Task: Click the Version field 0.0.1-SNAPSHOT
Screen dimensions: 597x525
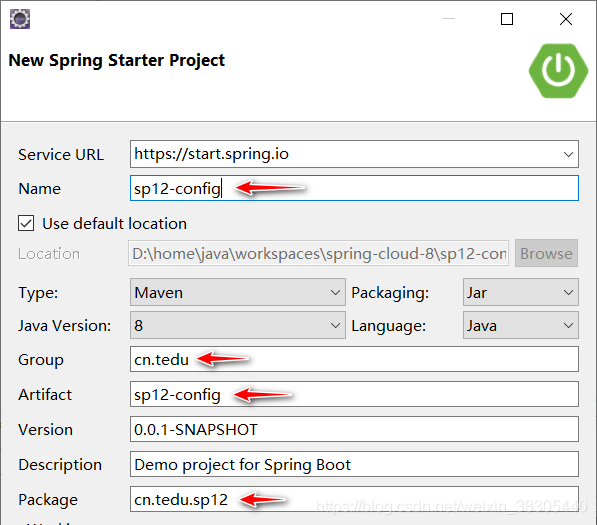Action: (354, 429)
